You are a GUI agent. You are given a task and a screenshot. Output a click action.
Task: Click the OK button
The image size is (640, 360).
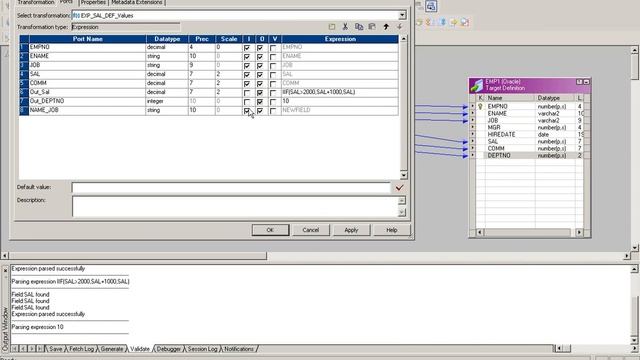[270, 230]
